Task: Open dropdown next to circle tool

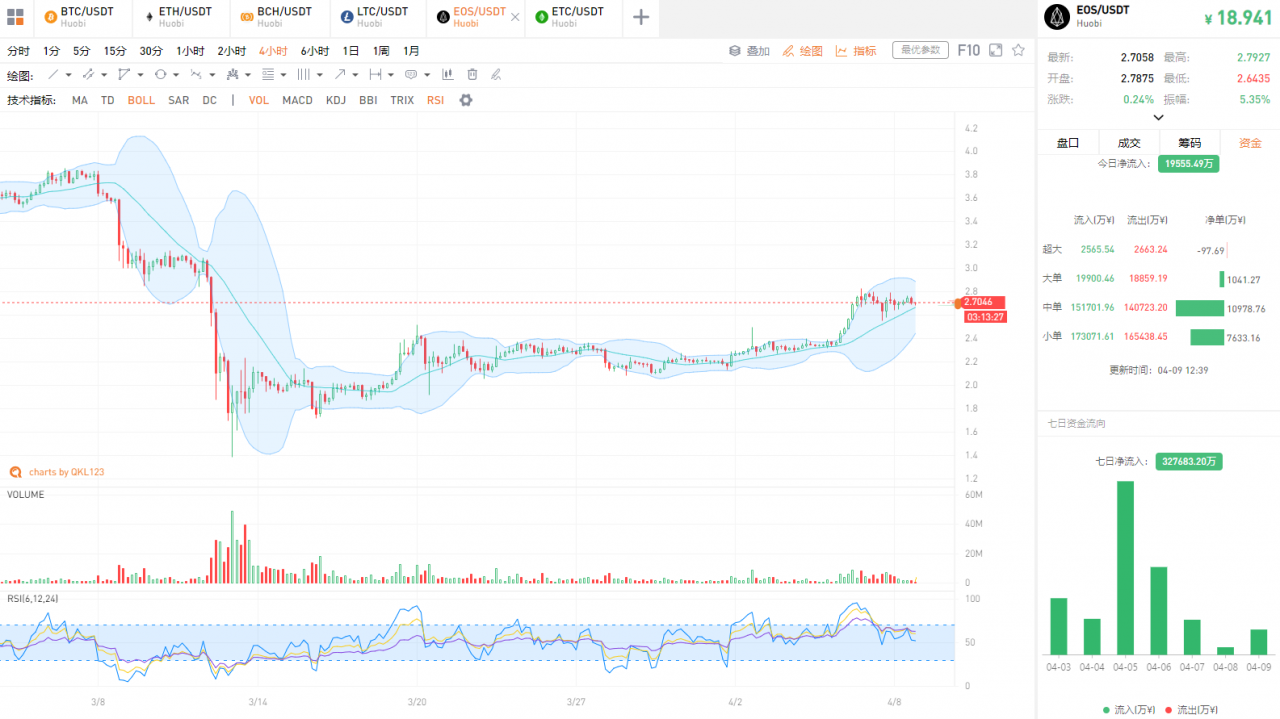Action: point(176,75)
